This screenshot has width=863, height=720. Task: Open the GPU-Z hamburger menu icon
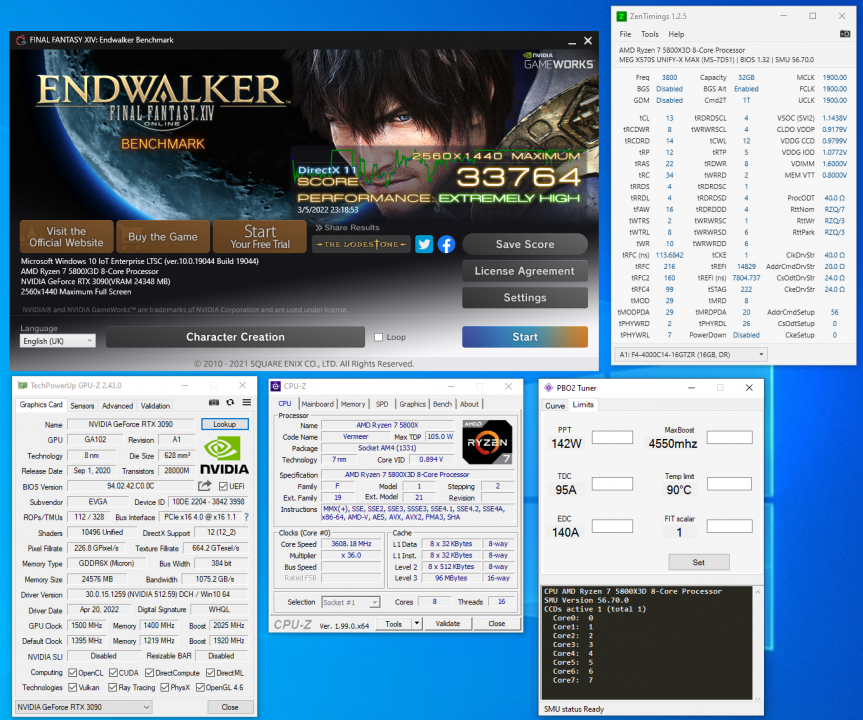[246, 402]
